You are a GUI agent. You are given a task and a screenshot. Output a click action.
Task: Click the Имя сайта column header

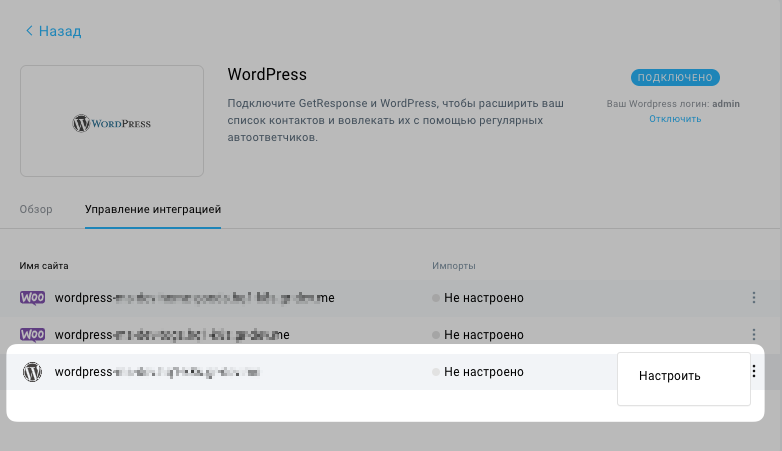tap(44, 266)
